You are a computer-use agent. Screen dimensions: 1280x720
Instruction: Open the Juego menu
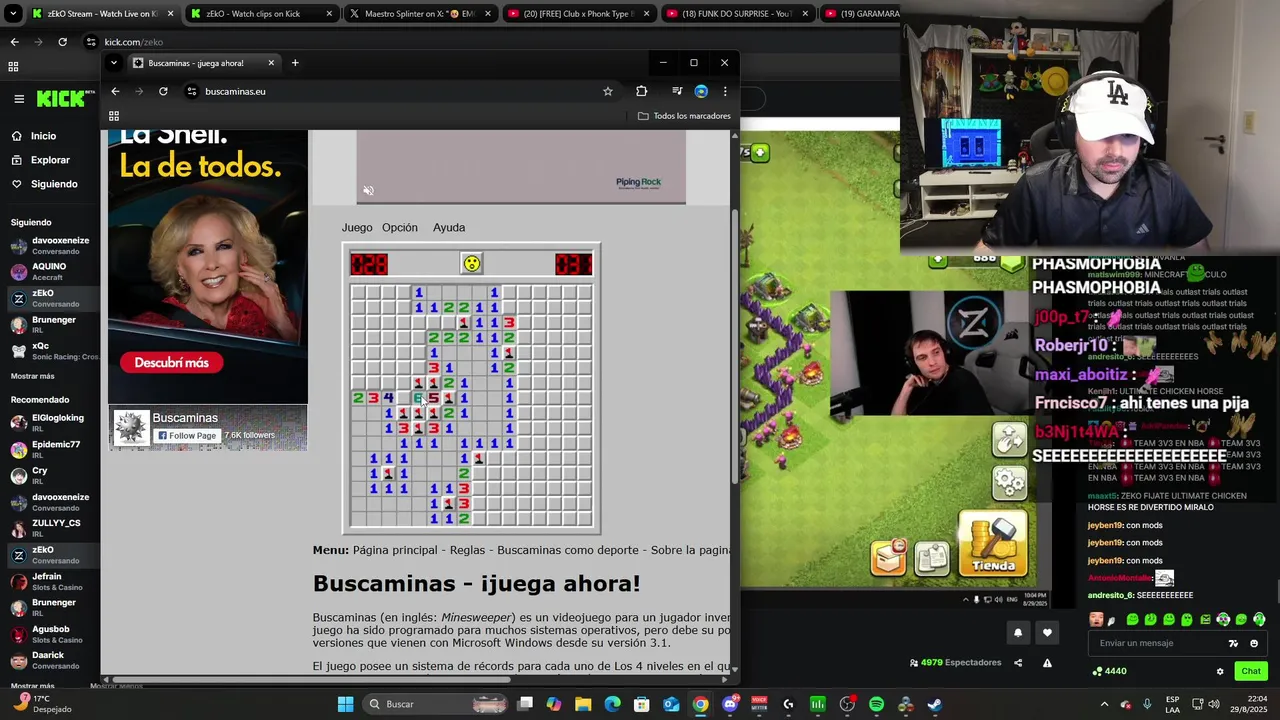coord(356,227)
